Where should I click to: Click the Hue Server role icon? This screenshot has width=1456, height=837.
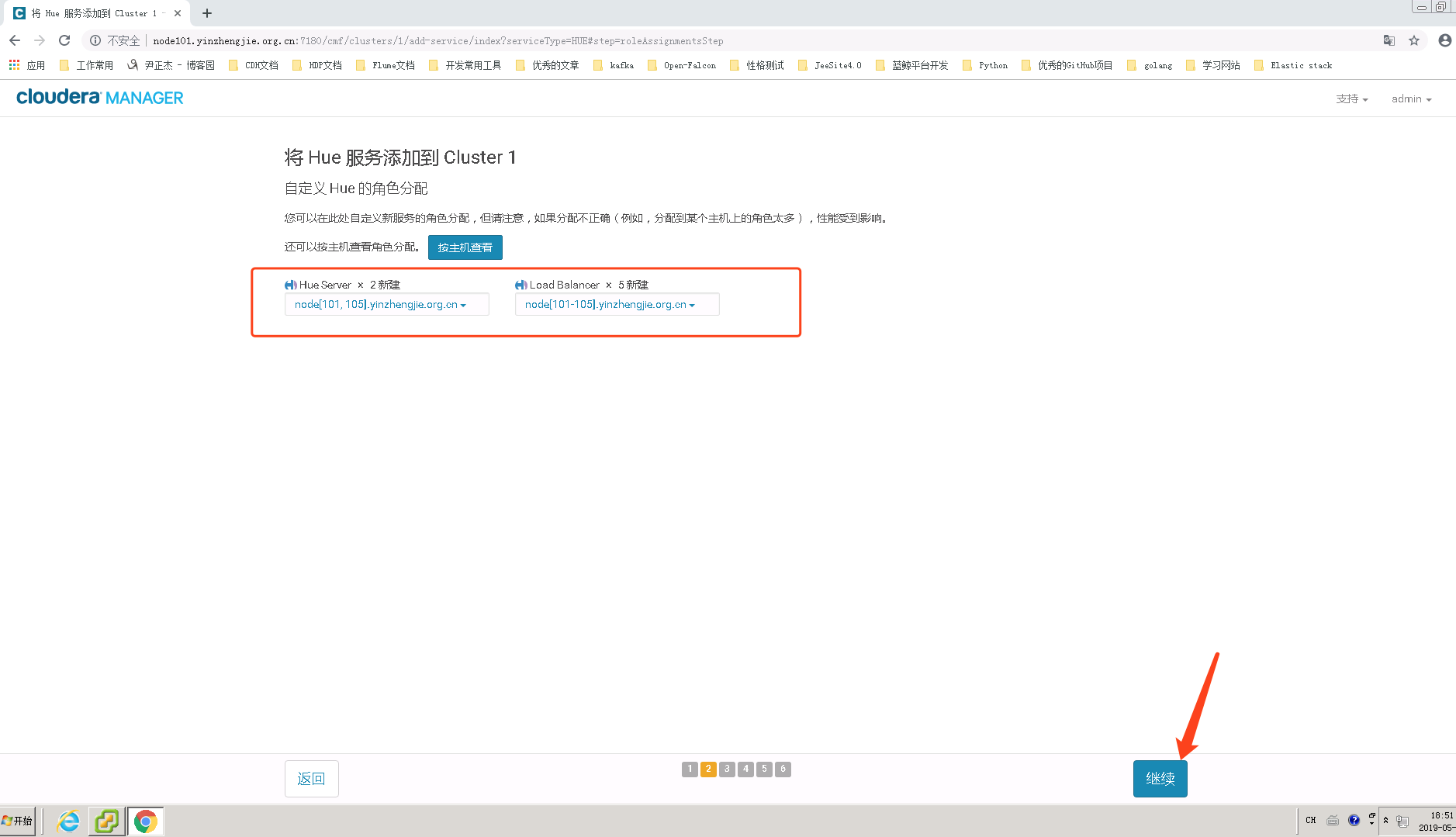pos(290,285)
